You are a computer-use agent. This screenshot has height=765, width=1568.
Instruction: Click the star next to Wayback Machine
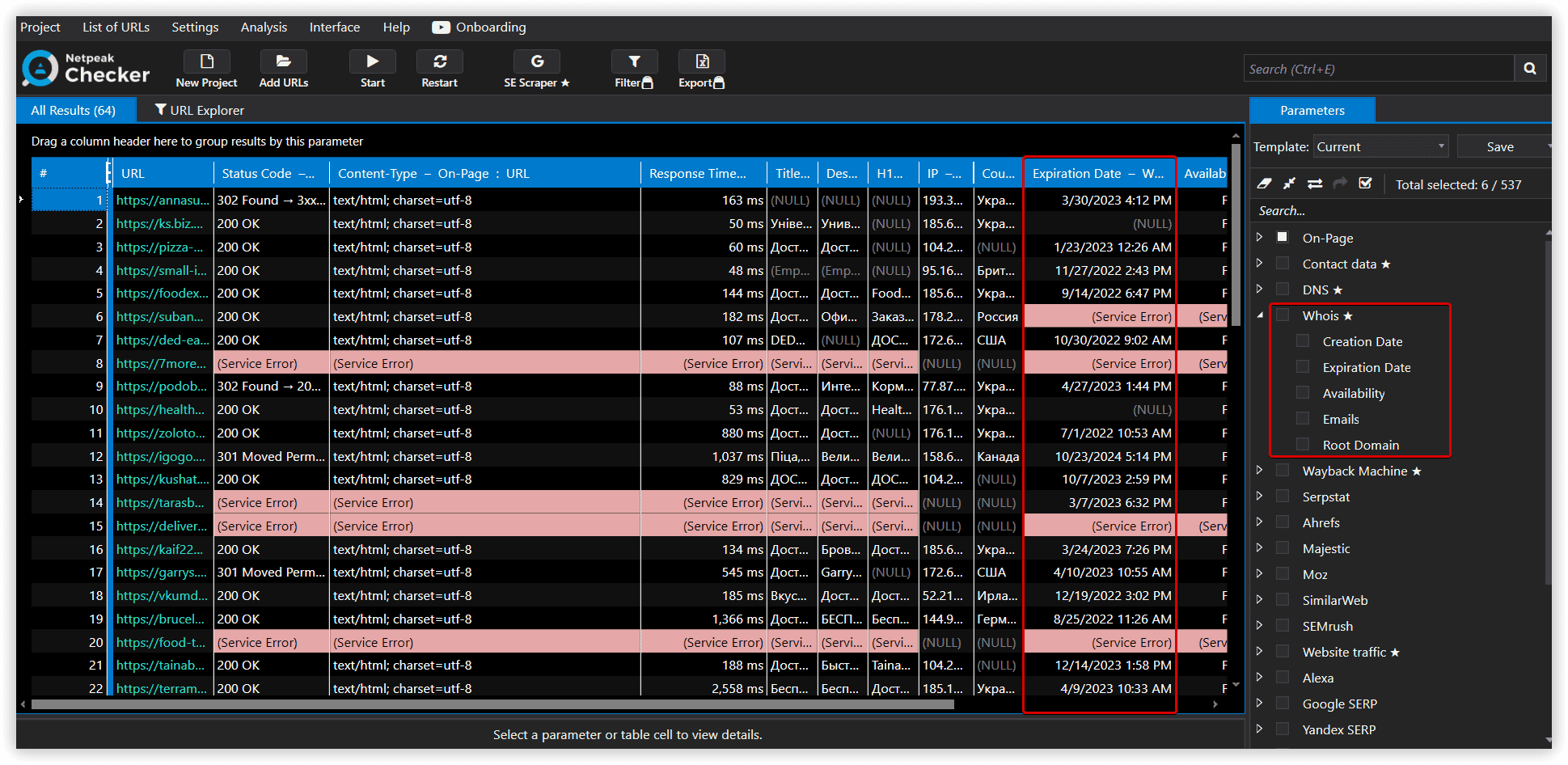(x=1417, y=471)
